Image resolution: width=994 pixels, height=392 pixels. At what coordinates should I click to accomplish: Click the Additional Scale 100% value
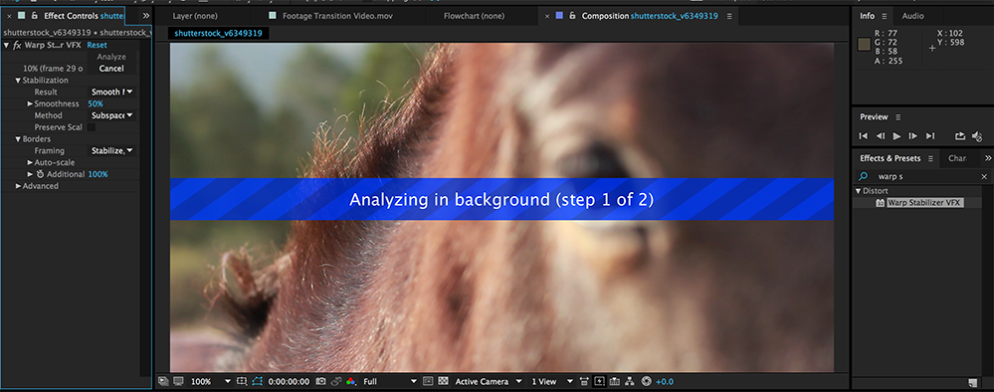point(98,174)
